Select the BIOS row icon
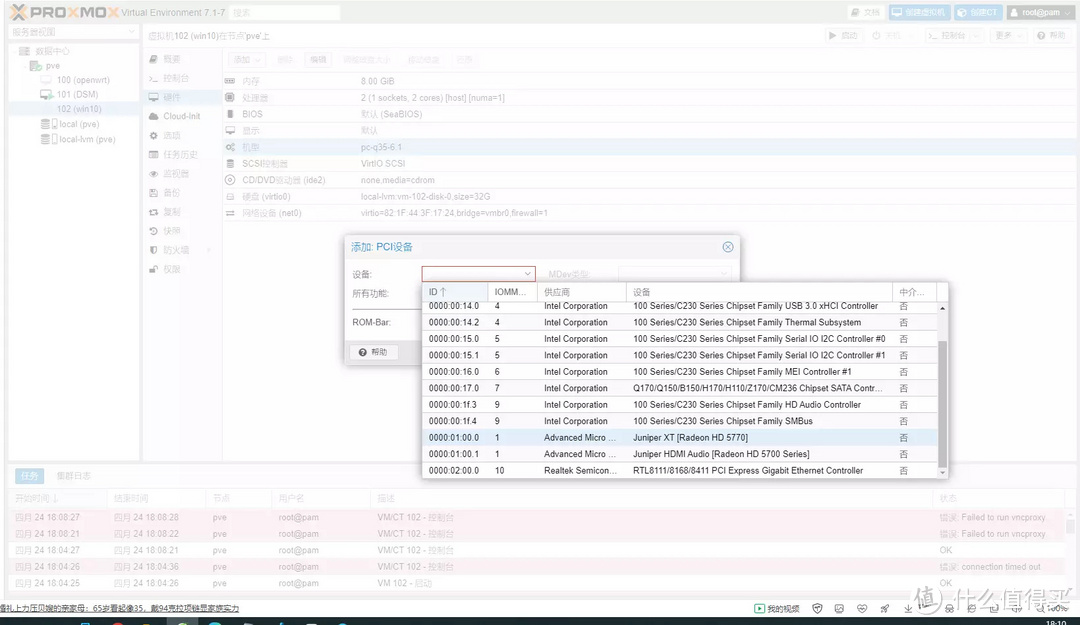The image size is (1080, 625). tap(230, 114)
